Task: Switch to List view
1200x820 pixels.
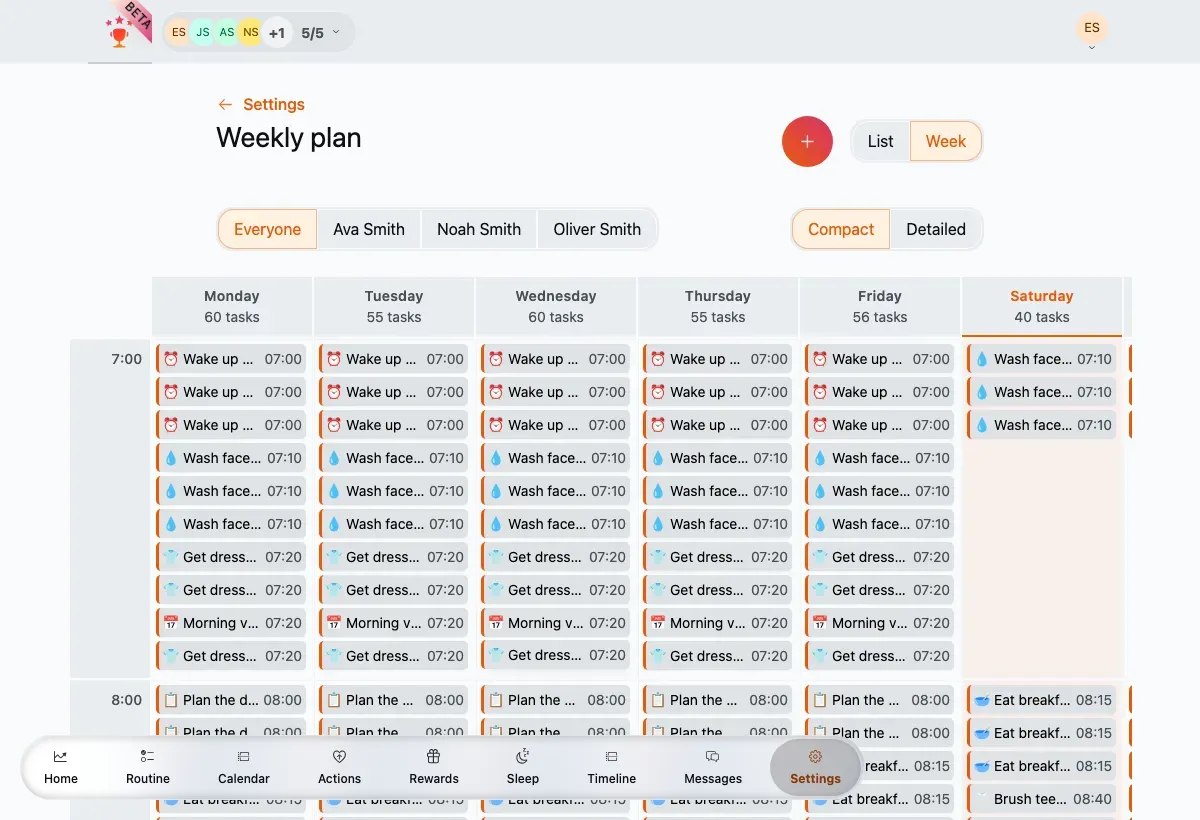Action: [880, 141]
